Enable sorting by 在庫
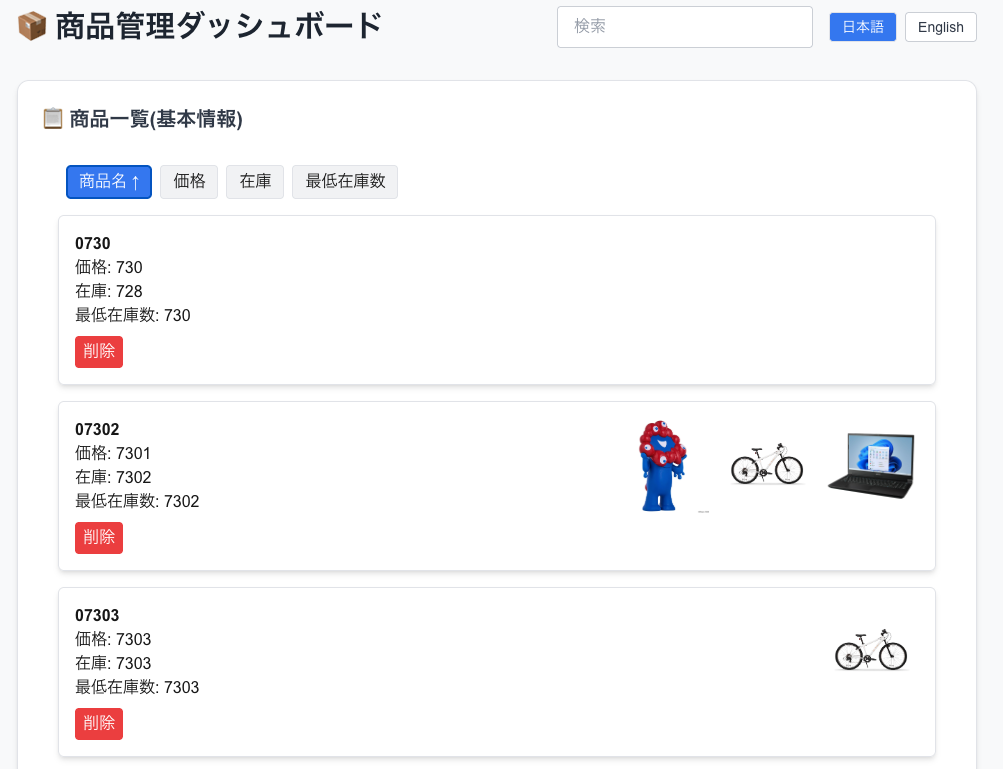The width and height of the screenshot is (1003, 769). 254,181
